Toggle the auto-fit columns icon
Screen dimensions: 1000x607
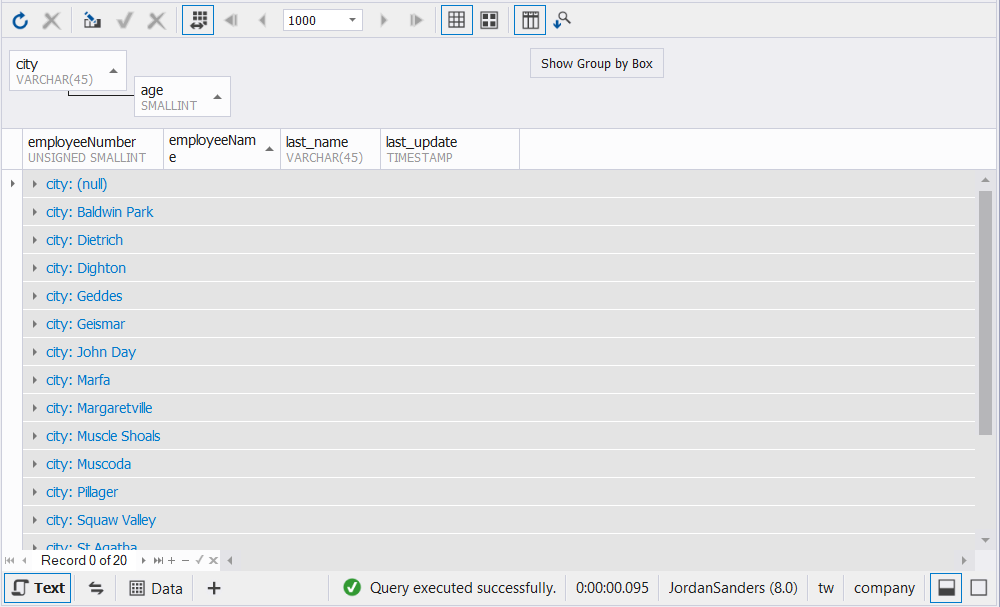(x=197, y=20)
